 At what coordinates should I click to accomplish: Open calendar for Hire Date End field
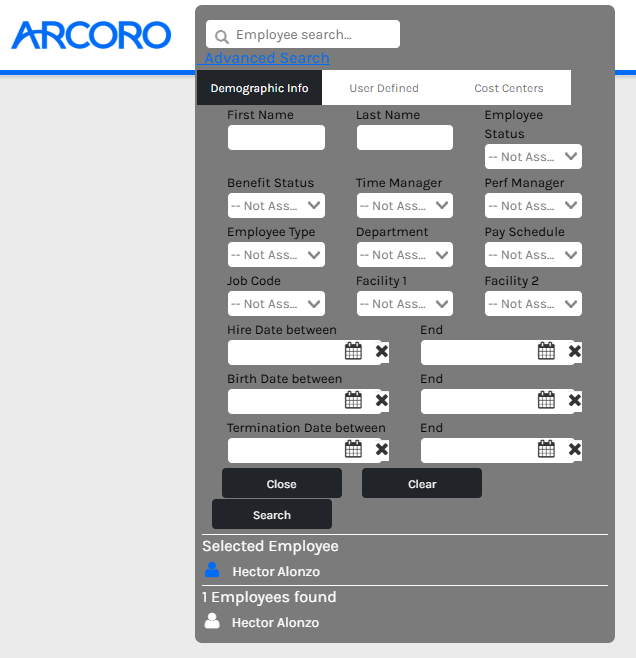tap(546, 351)
